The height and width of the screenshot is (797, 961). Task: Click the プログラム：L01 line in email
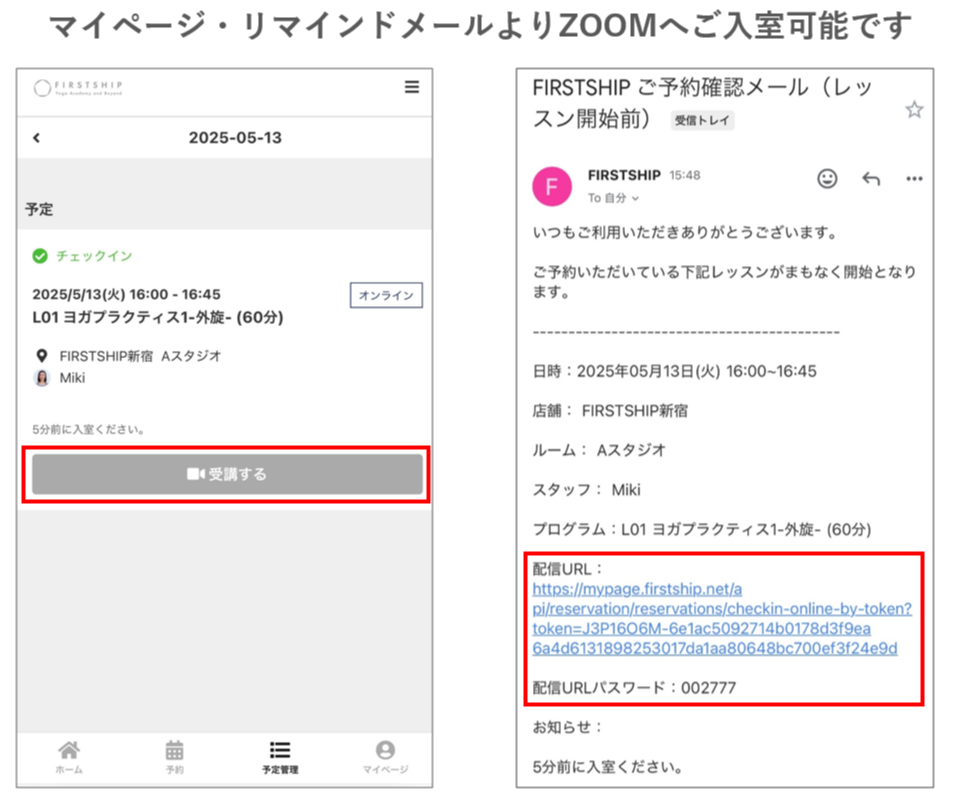[701, 529]
